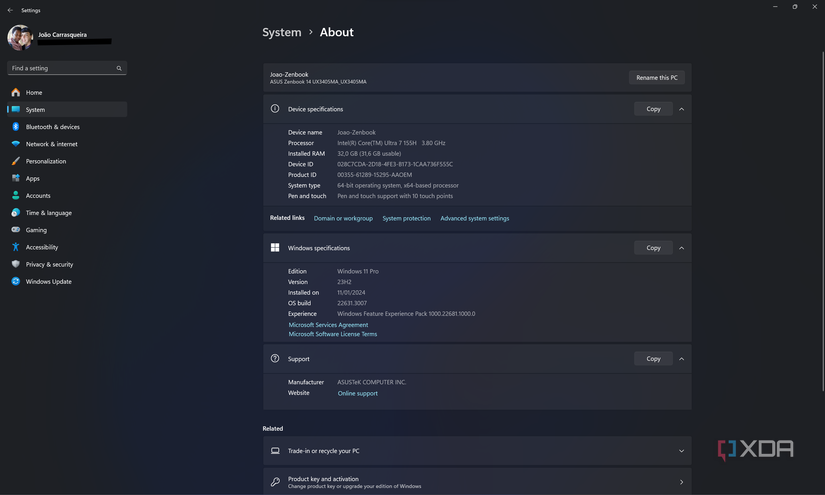Screen dimensions: 825x495
Task: Click the back arrow in Settings title bar
Action: tap(10, 10)
